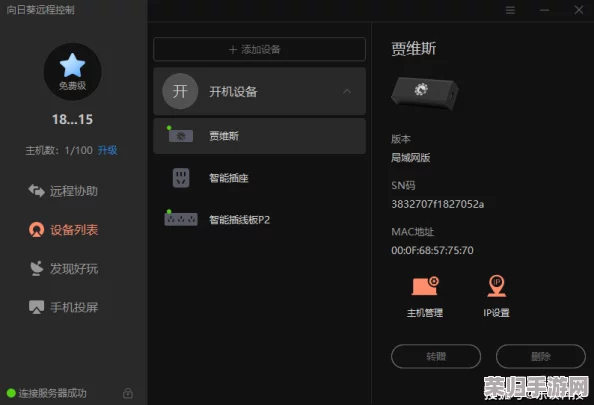This screenshot has height=405, width=594.
Task: Click the orange device list icon
Action: pyautogui.click(x=36, y=230)
